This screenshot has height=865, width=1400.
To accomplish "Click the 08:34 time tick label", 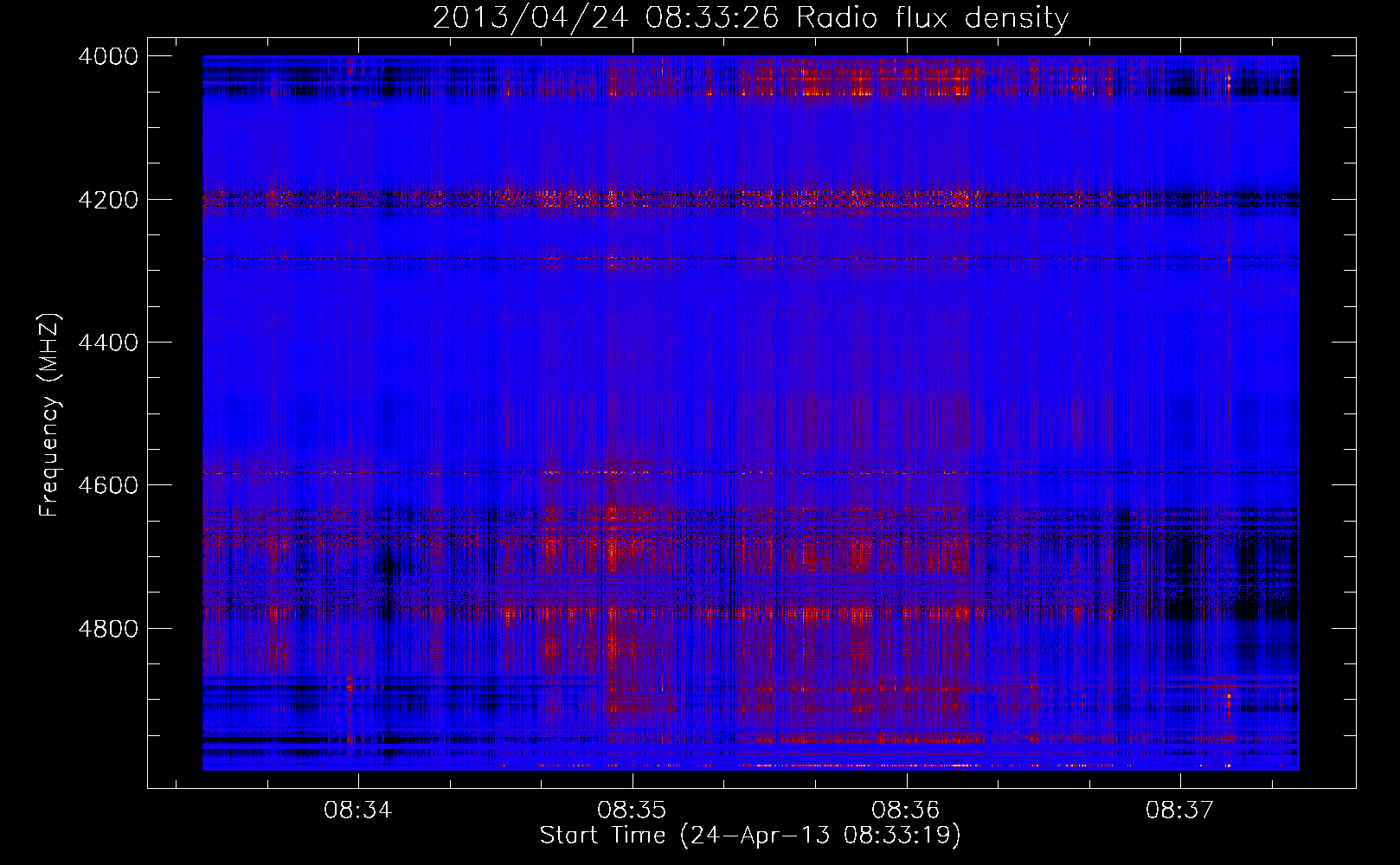I will tap(358, 811).
